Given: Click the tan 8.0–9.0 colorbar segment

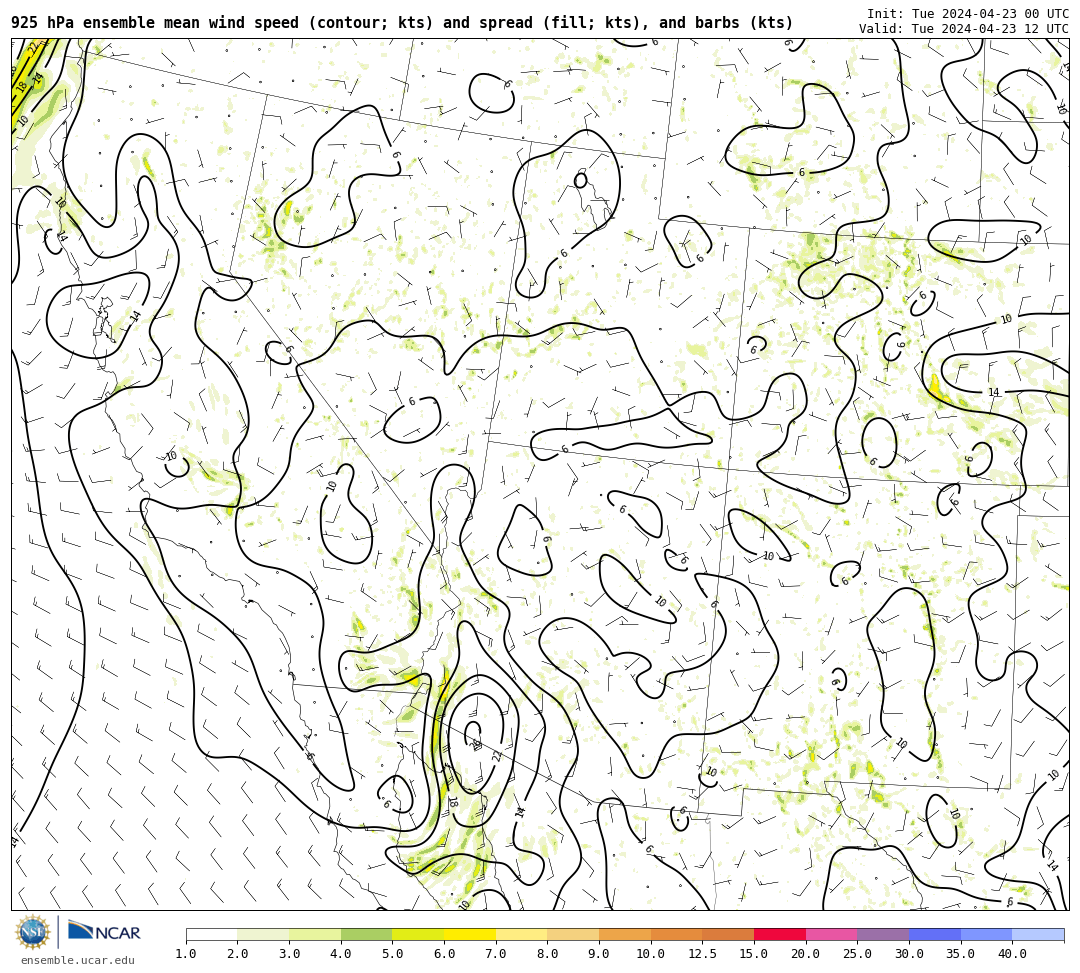Looking at the screenshot, I should click(x=573, y=934).
